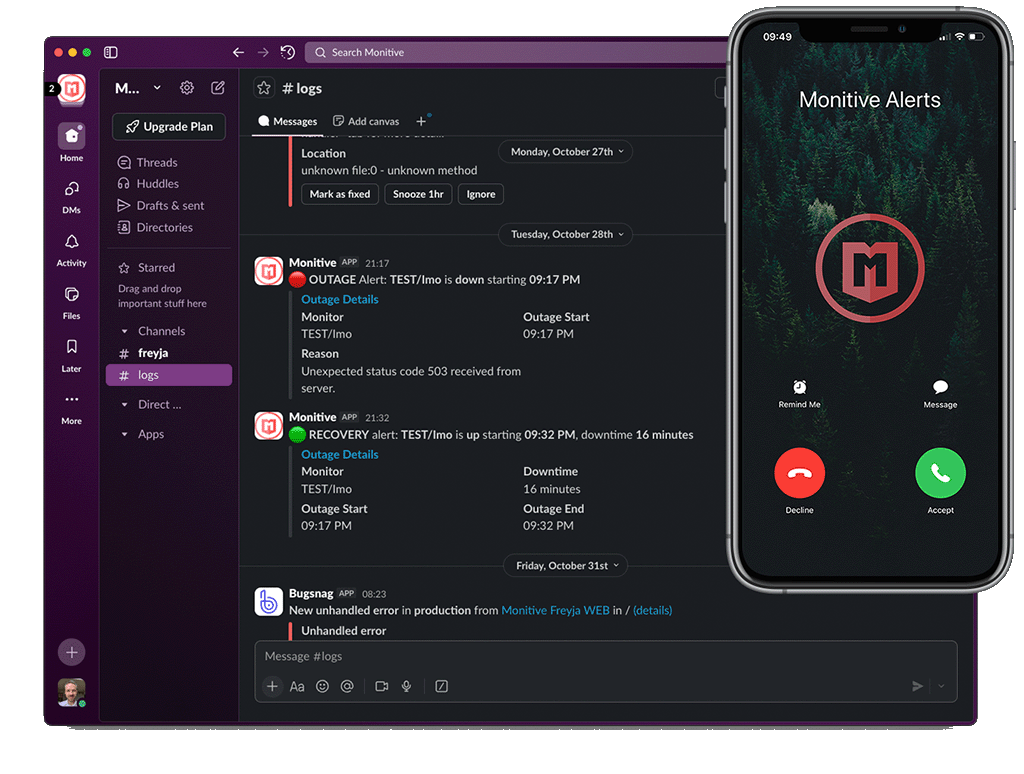Open the Outage Details link

(x=339, y=298)
